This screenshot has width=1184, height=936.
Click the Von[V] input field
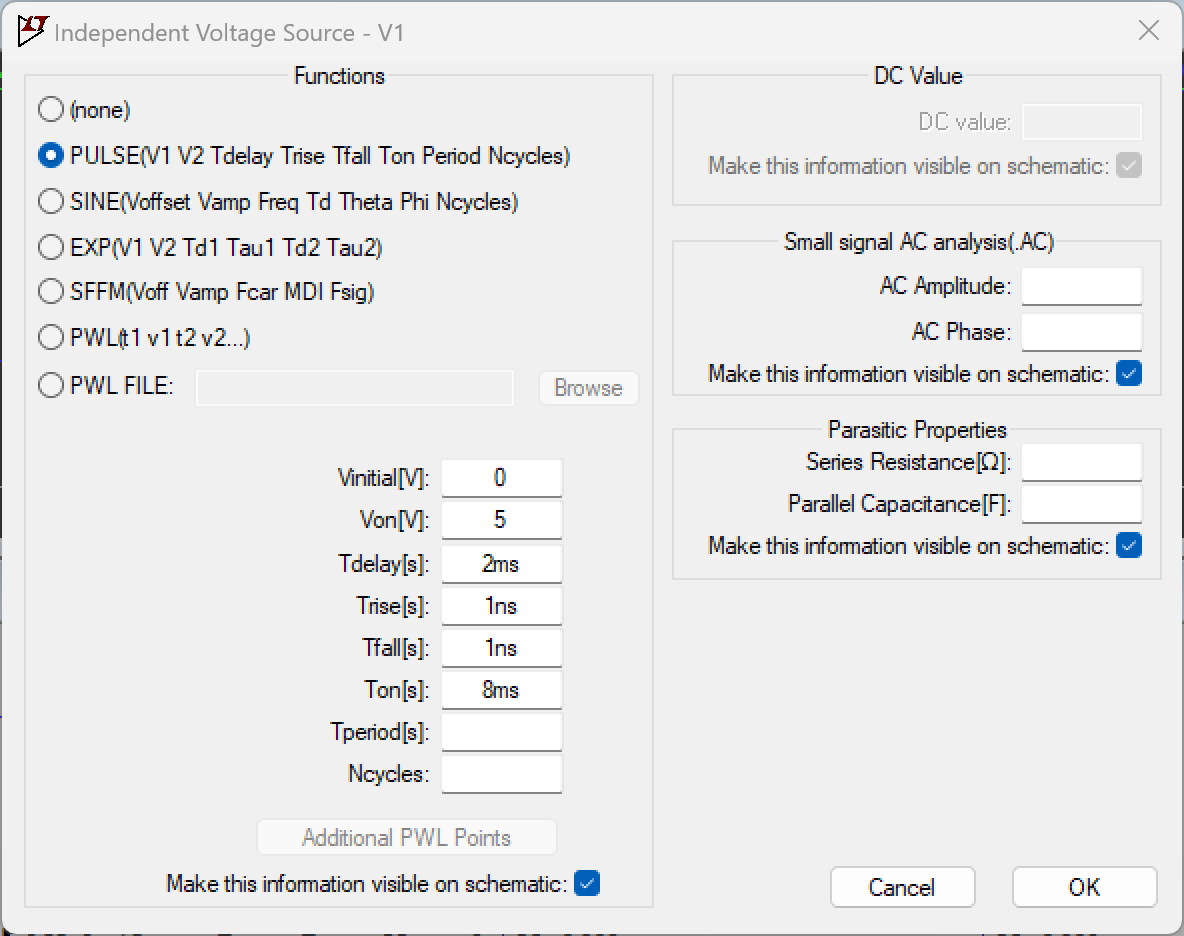pyautogui.click(x=501, y=520)
